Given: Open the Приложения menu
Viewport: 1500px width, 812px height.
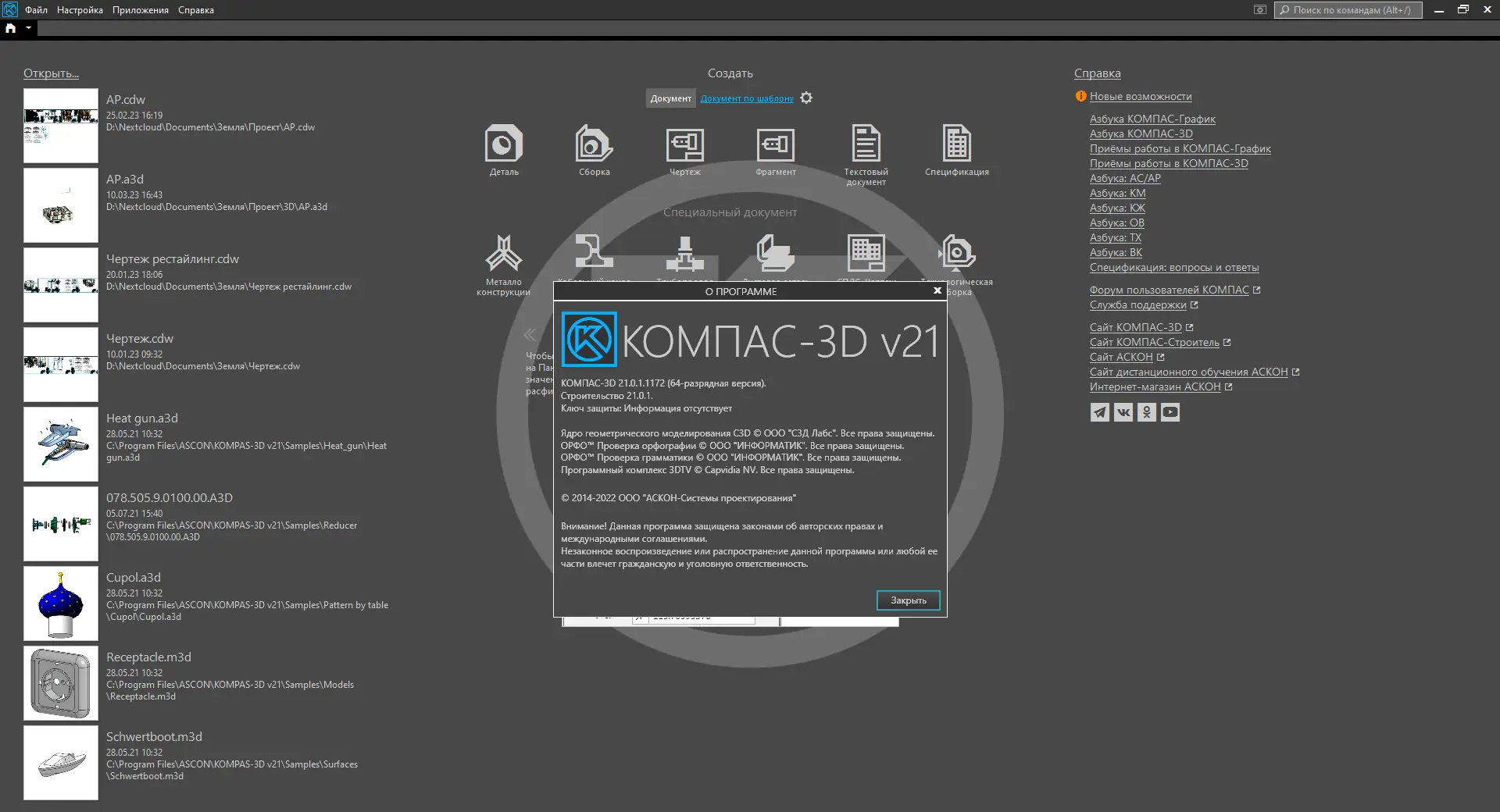Looking at the screenshot, I should (x=141, y=10).
